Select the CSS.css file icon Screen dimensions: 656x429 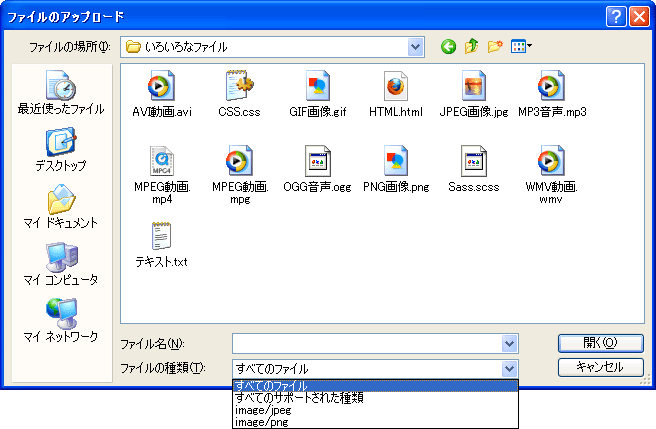239,86
